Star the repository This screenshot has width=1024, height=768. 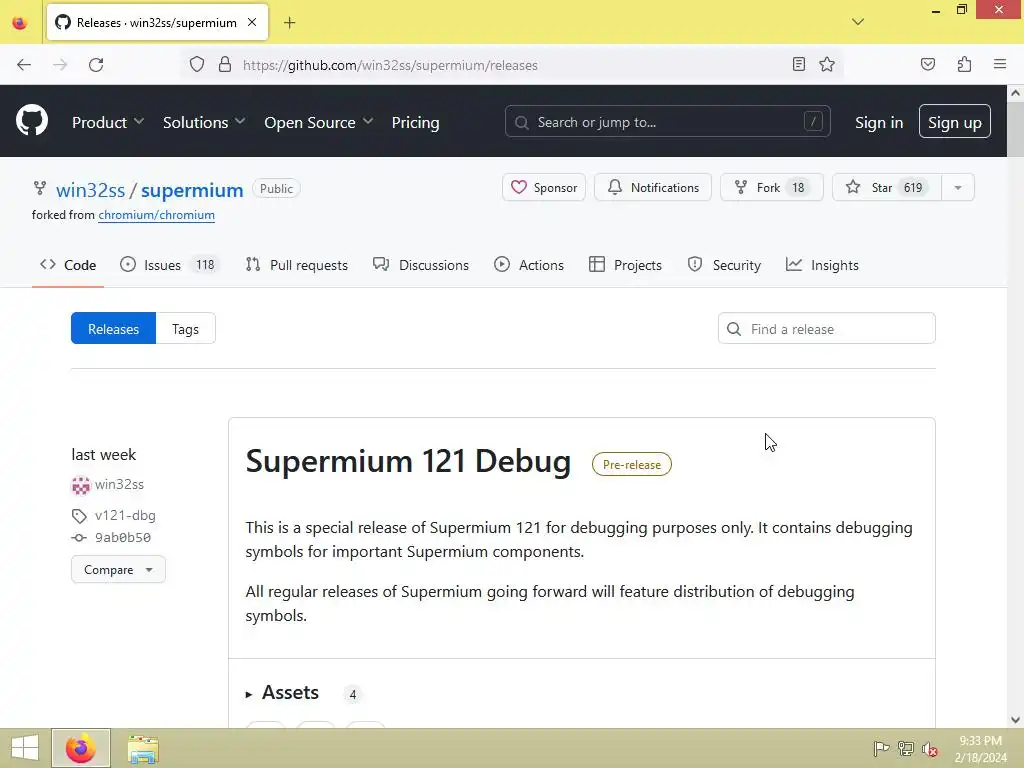tap(886, 187)
